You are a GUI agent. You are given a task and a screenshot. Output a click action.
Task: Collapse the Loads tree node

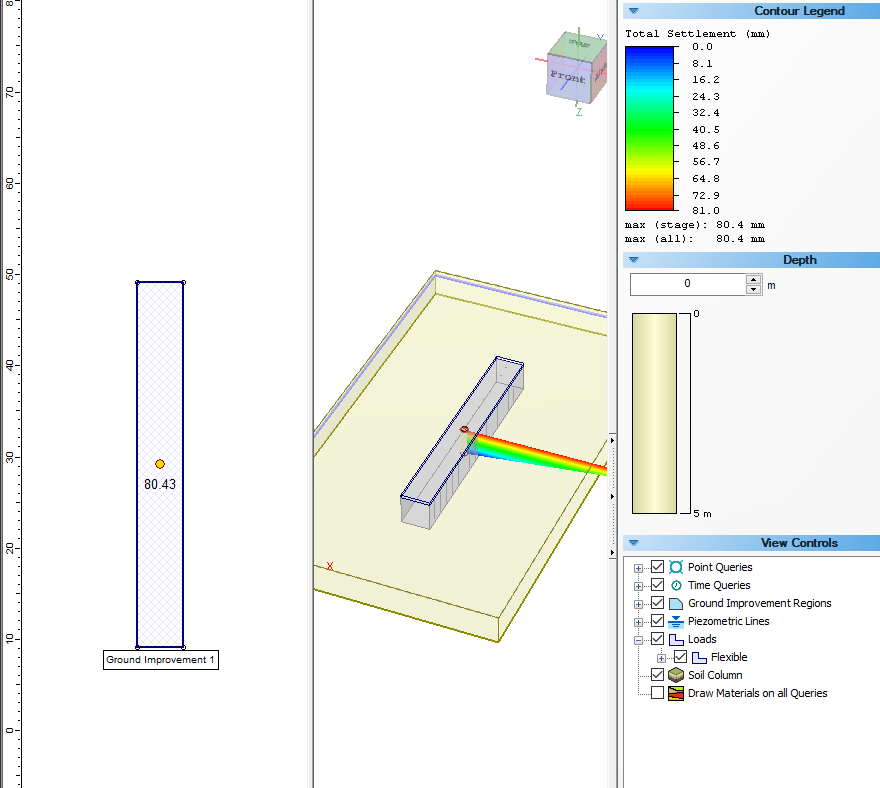click(x=639, y=639)
